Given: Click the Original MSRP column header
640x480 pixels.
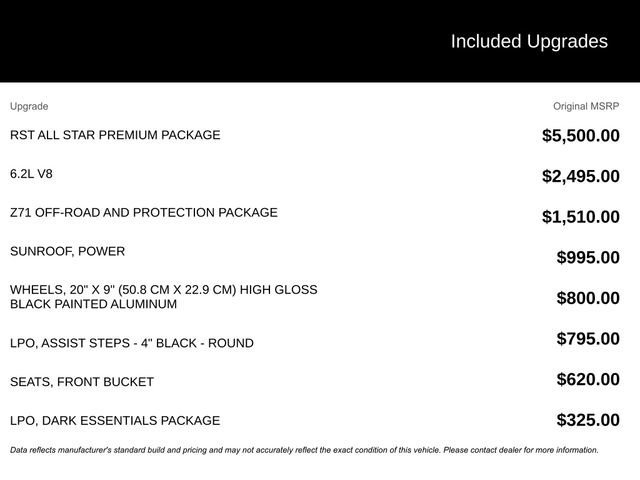Looking at the screenshot, I should pos(586,106).
